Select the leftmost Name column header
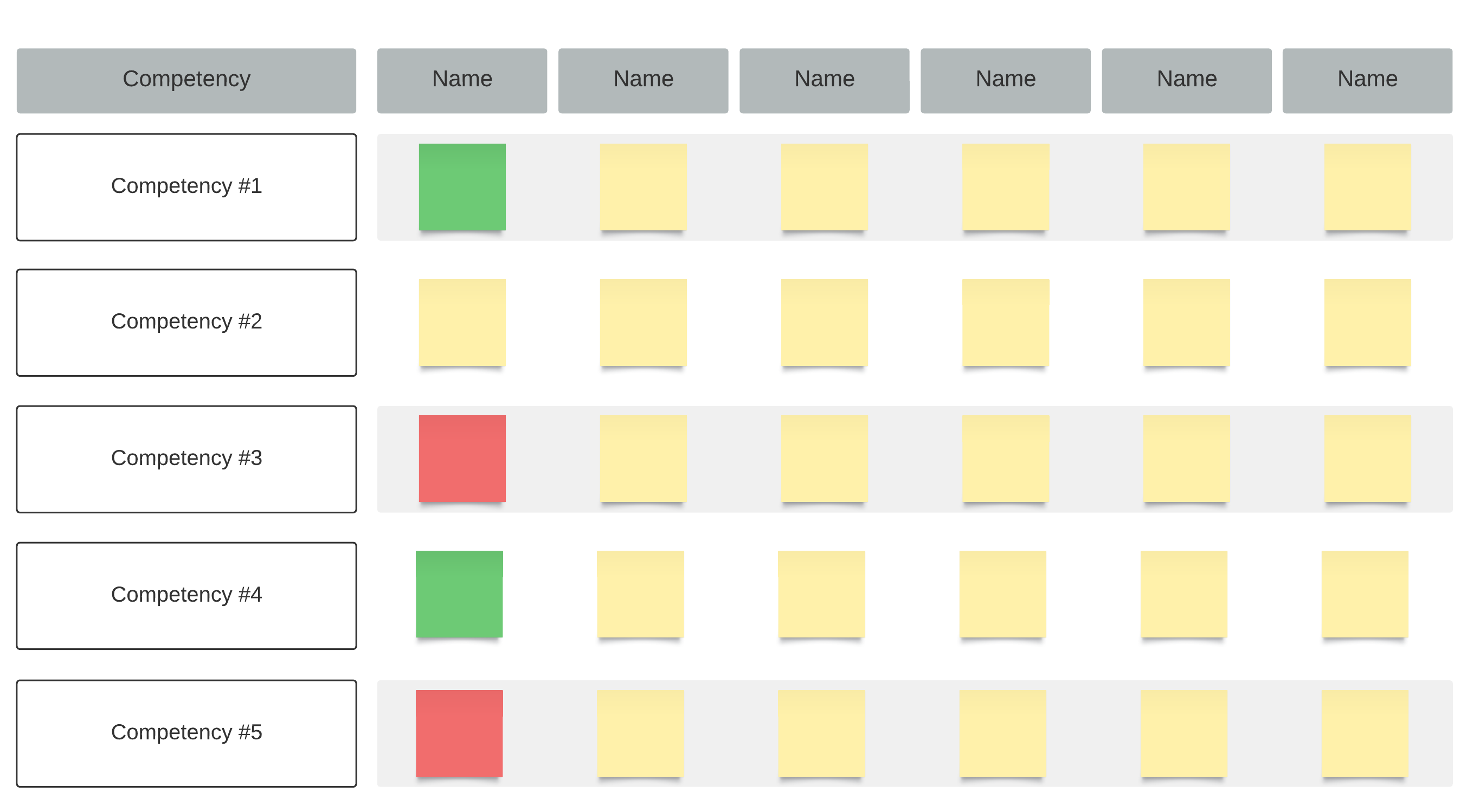The height and width of the screenshot is (812, 1473). coord(462,81)
